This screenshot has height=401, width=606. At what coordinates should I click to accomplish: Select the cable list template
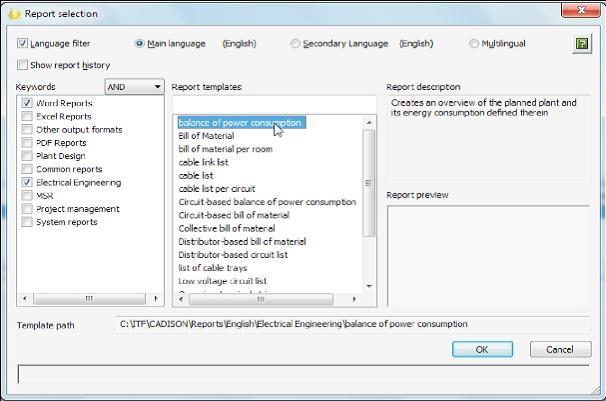coord(196,176)
